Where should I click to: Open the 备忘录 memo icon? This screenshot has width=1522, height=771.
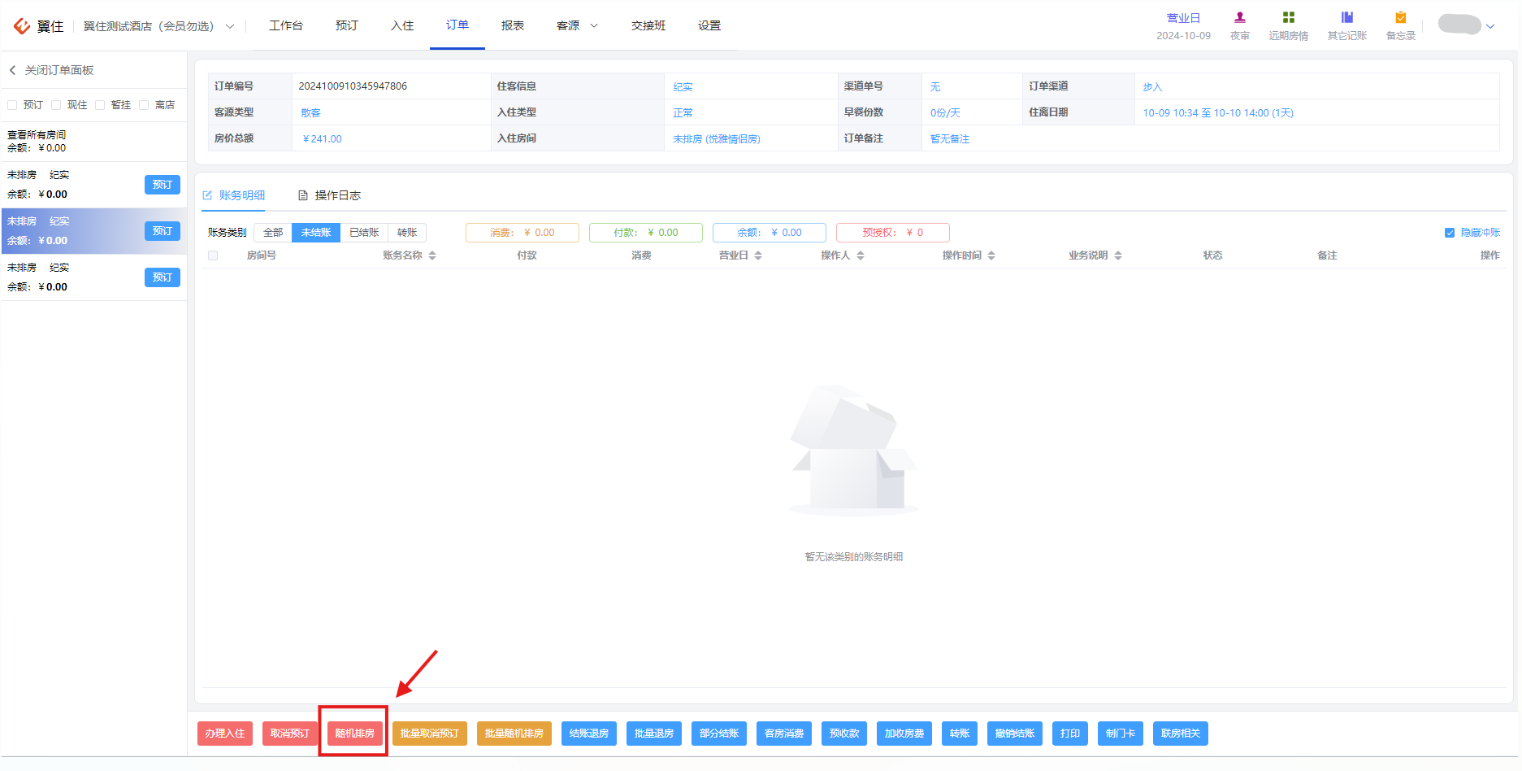coord(1400,17)
